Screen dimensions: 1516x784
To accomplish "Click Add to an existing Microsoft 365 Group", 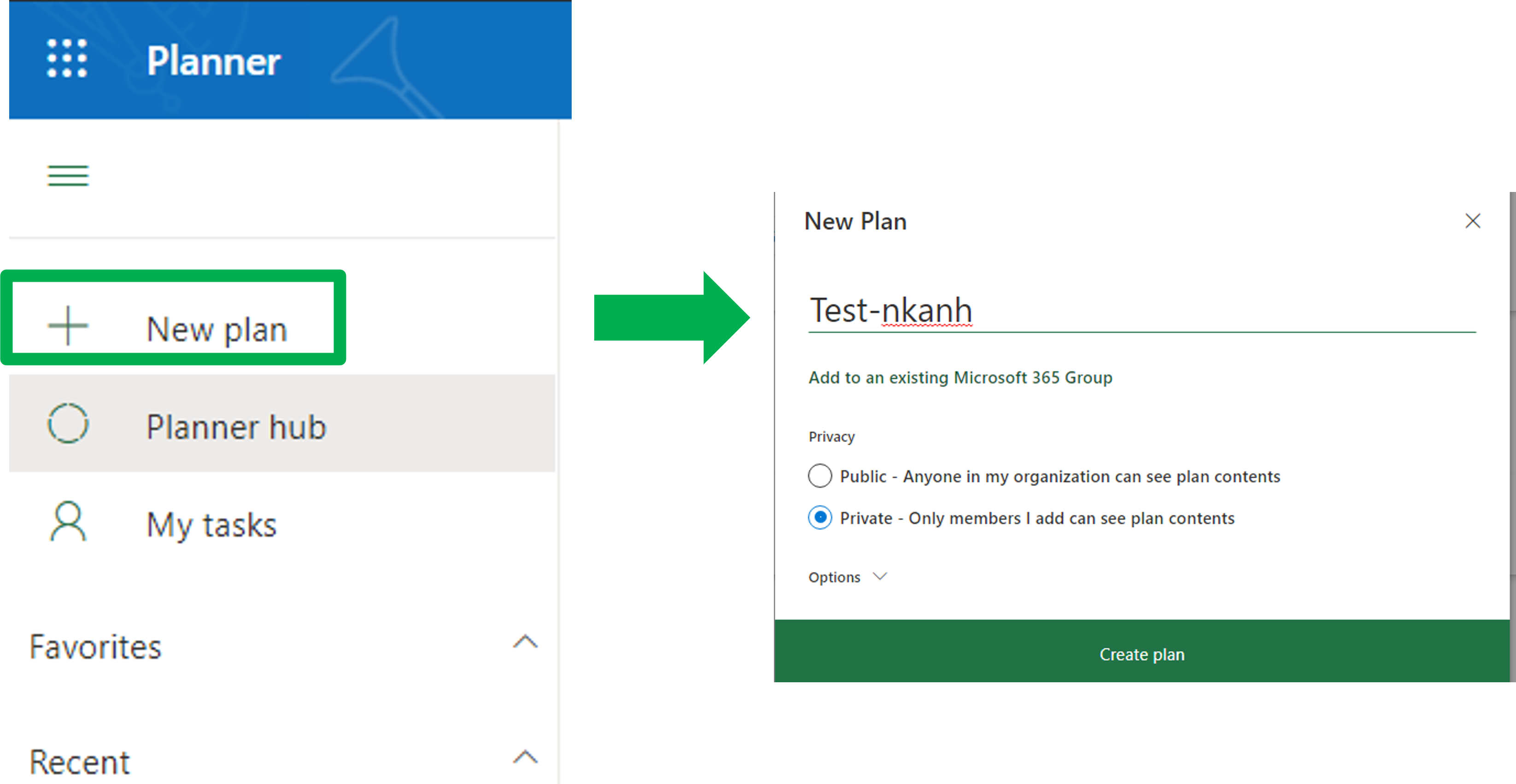I will tap(960, 377).
